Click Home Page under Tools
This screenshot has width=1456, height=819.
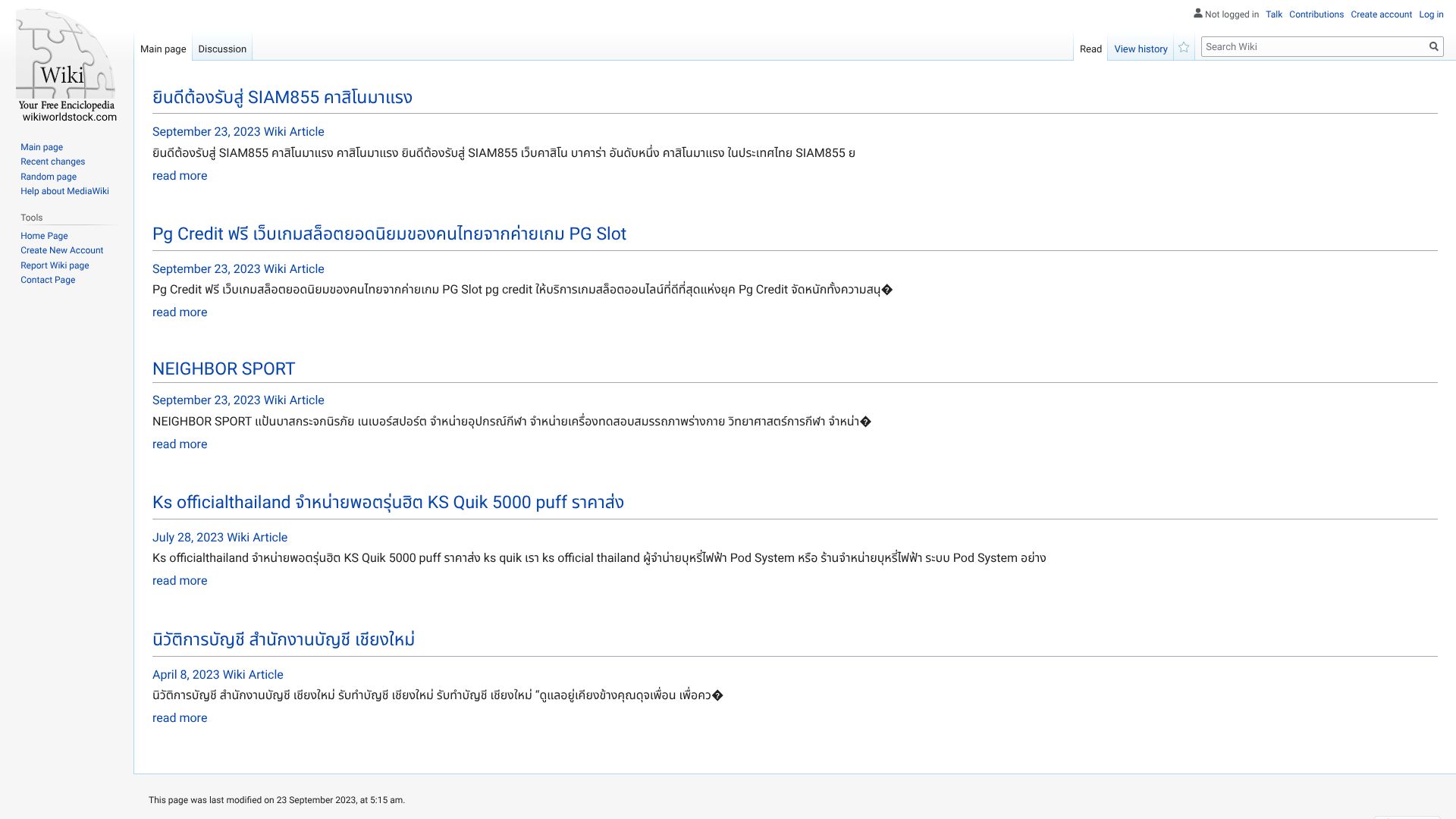44,236
